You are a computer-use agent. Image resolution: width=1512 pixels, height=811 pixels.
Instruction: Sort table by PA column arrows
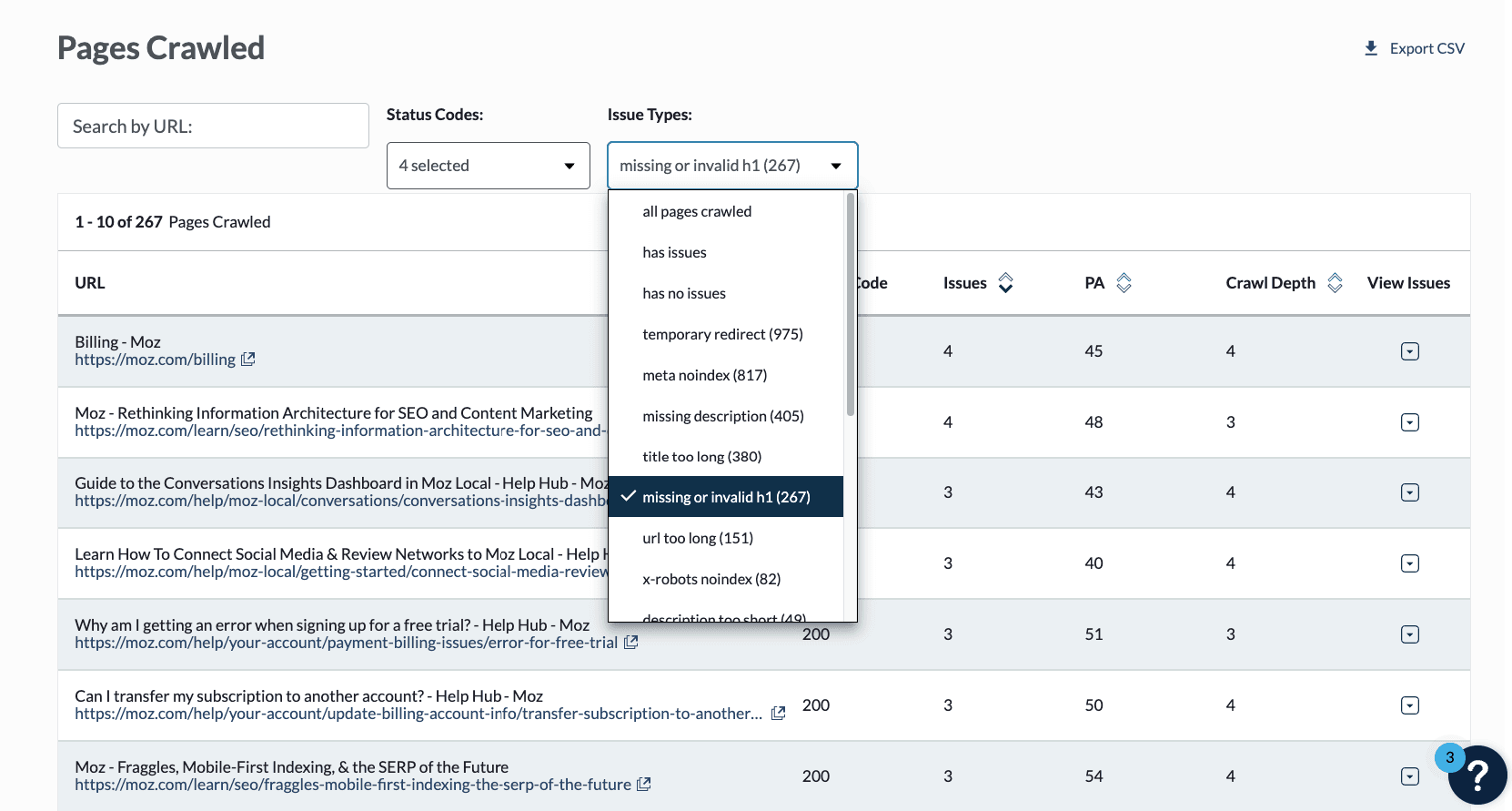1124,283
